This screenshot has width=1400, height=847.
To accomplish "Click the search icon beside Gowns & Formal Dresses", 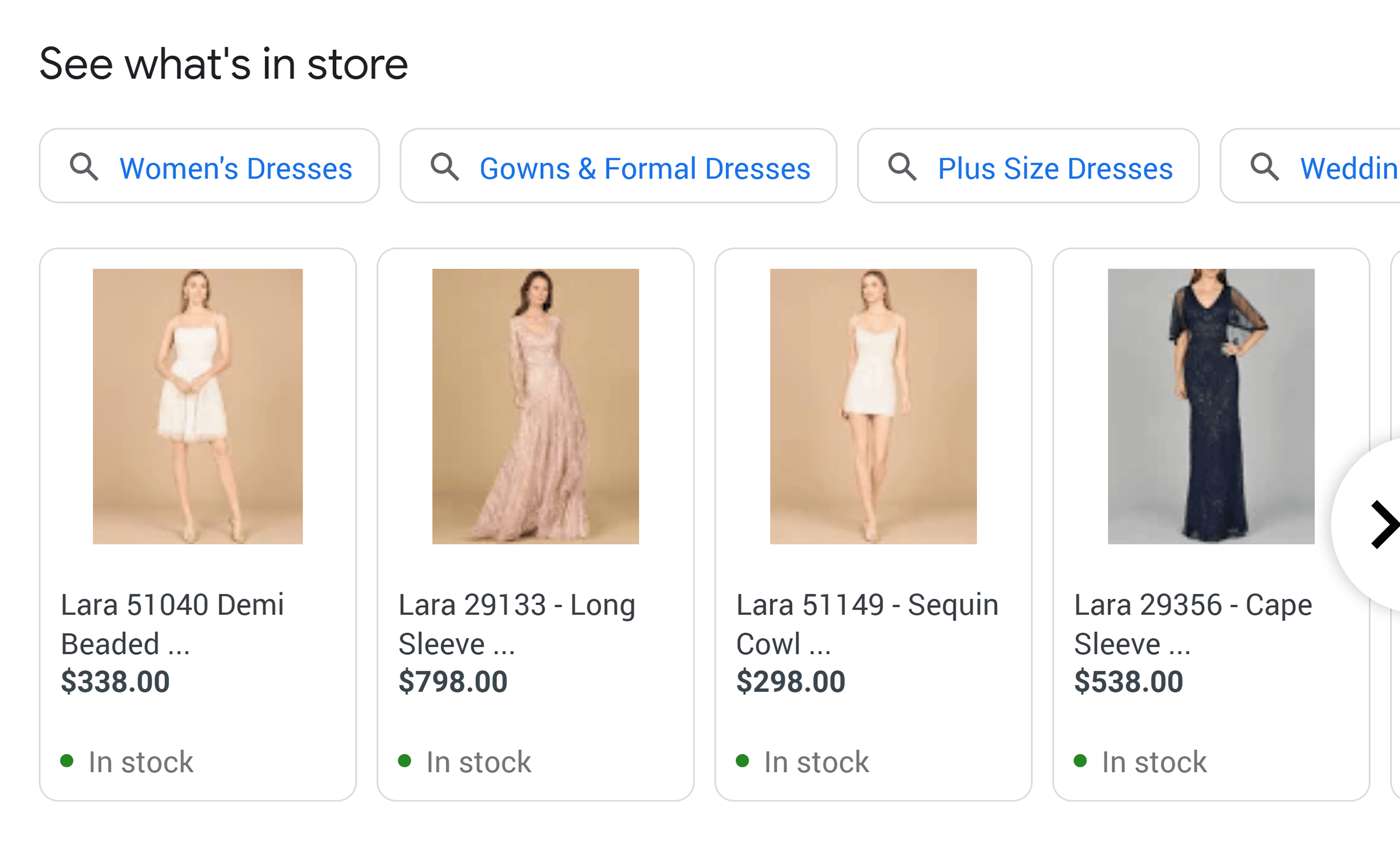I will point(445,166).
